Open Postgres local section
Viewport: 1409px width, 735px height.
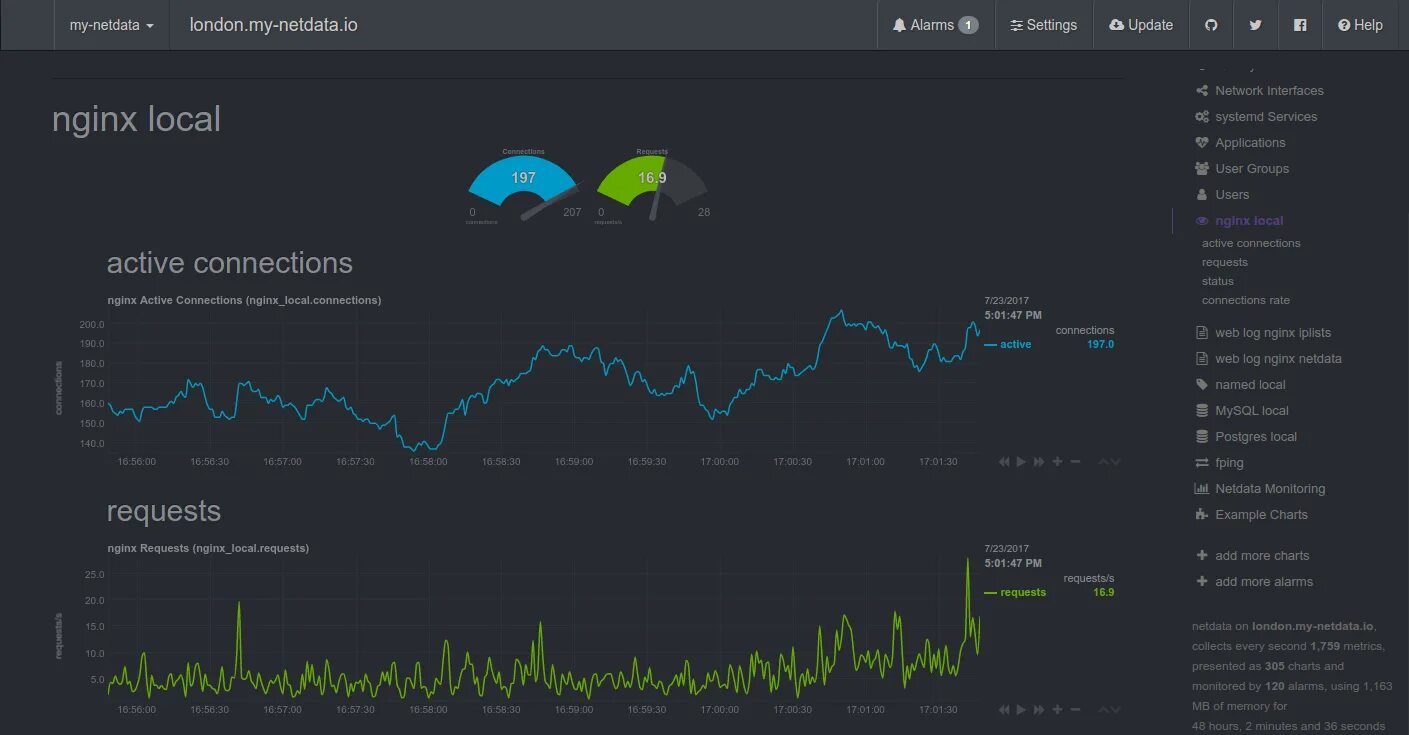pyautogui.click(x=1245, y=436)
